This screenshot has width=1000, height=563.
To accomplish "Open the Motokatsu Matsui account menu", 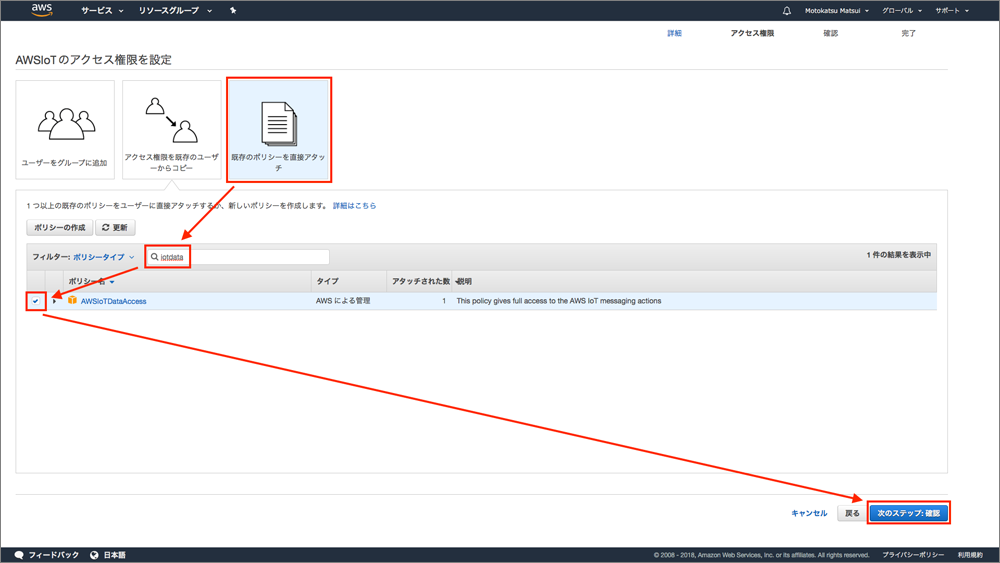I will pos(836,11).
